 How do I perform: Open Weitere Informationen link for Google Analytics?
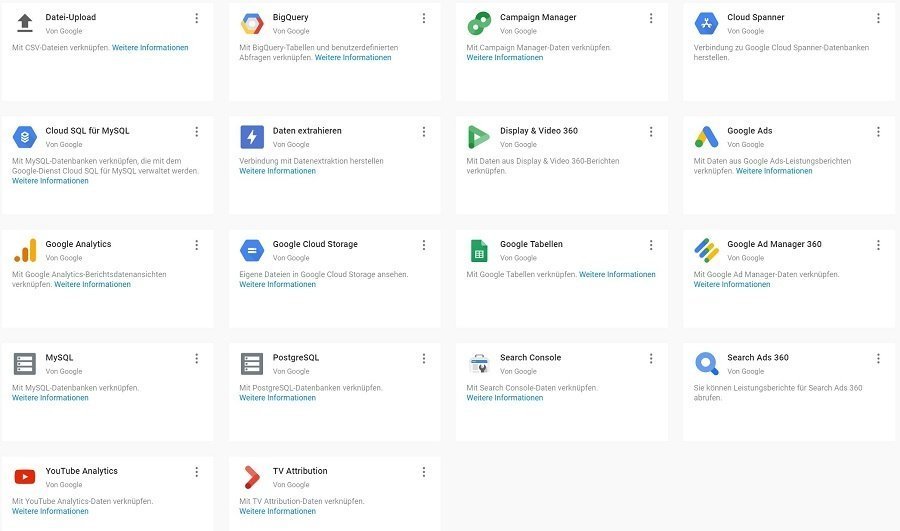coord(92,284)
